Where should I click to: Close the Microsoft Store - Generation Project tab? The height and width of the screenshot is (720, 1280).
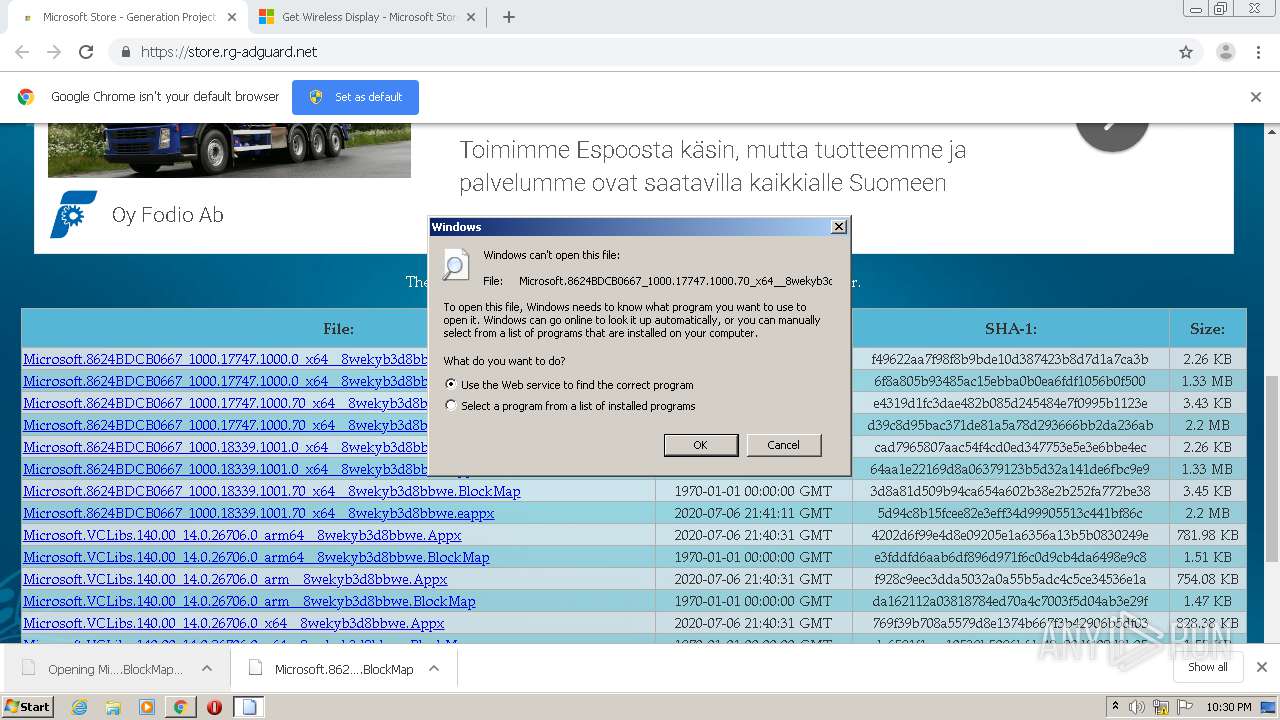click(x=232, y=17)
